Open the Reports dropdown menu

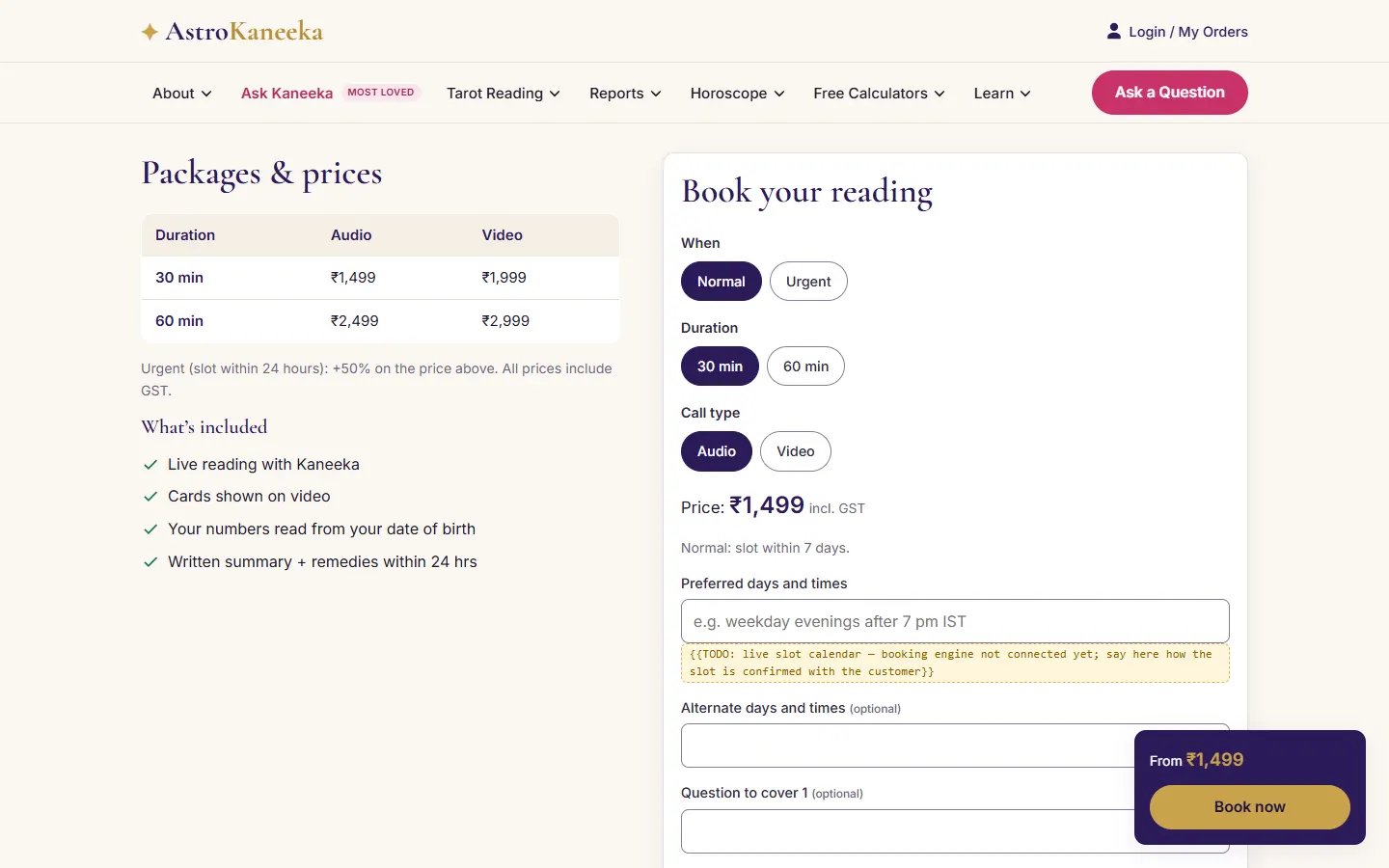(625, 94)
